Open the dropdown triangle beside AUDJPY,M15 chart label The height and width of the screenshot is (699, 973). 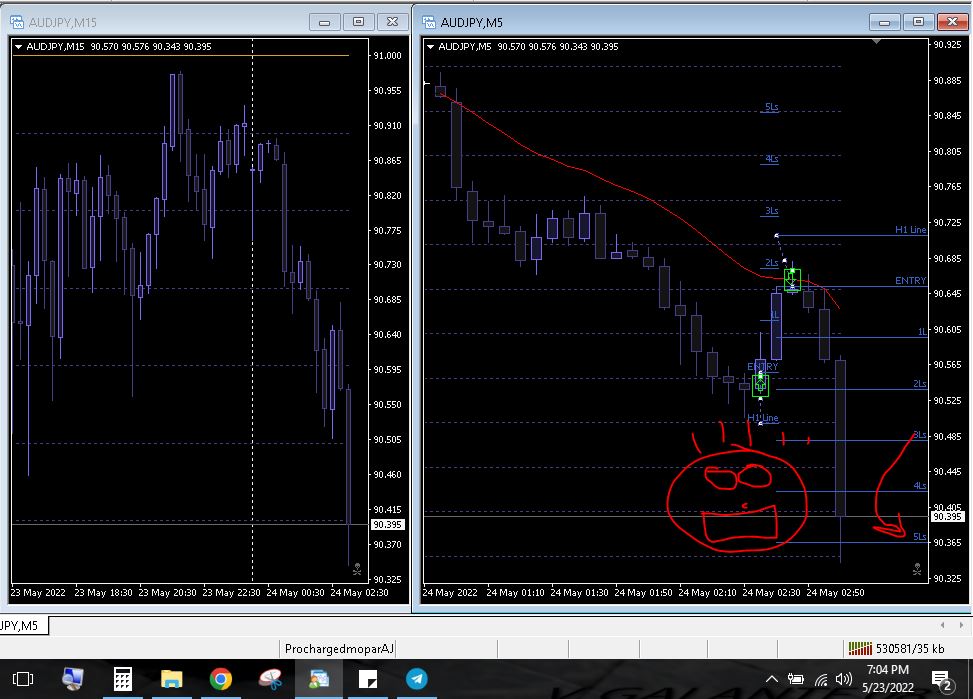[x=19, y=47]
